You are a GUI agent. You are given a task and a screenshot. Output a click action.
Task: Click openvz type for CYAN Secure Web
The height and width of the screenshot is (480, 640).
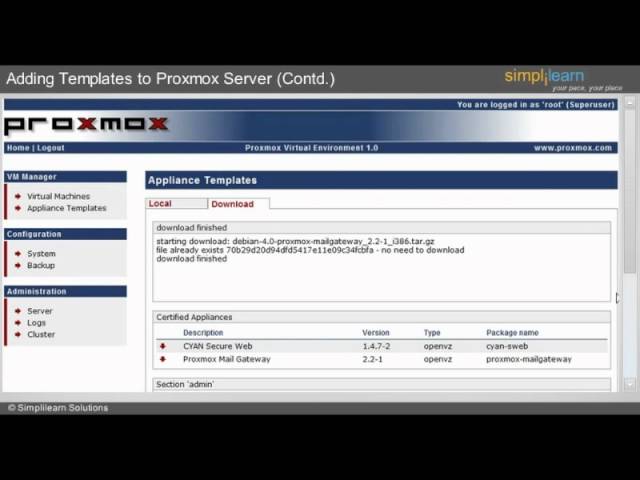[438, 346]
